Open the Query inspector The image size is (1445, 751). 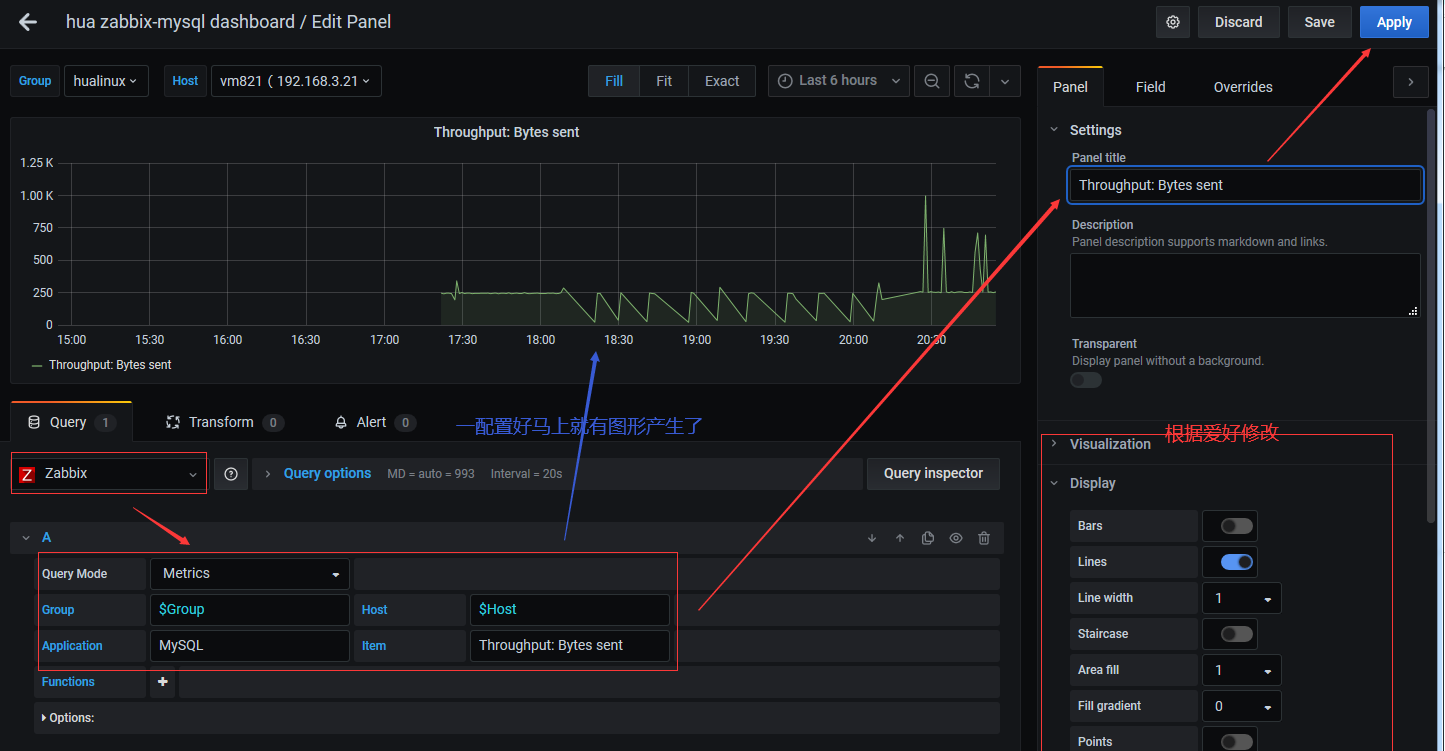click(933, 474)
